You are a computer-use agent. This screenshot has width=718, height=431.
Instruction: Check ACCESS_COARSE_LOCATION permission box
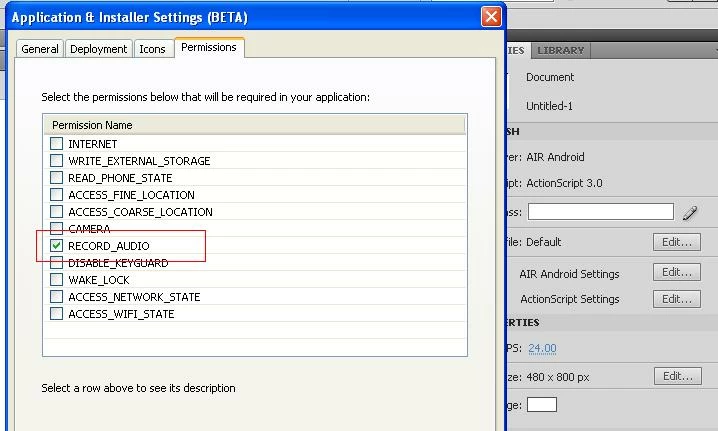click(56, 211)
